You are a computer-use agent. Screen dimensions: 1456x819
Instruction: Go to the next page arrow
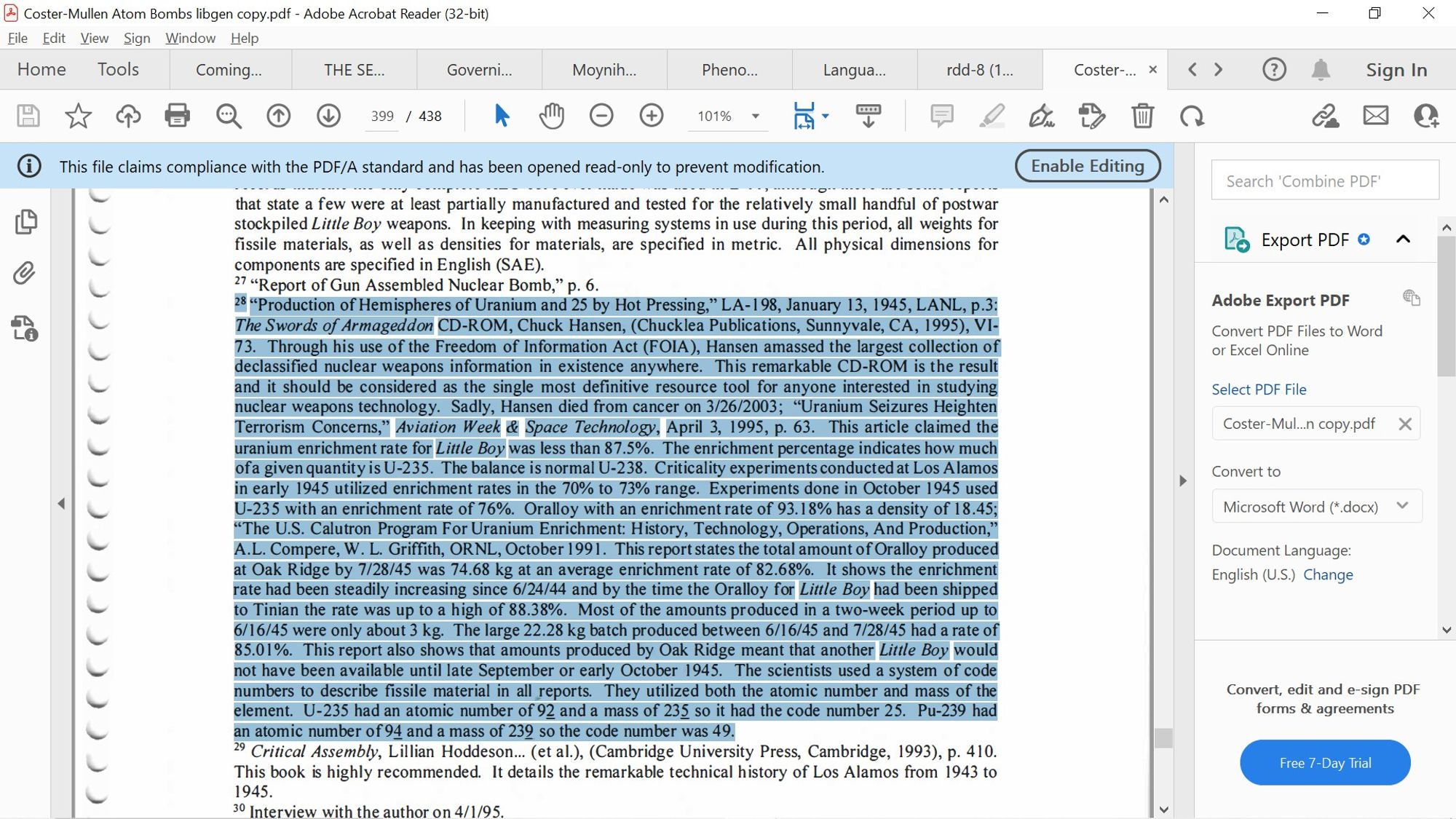tap(328, 116)
